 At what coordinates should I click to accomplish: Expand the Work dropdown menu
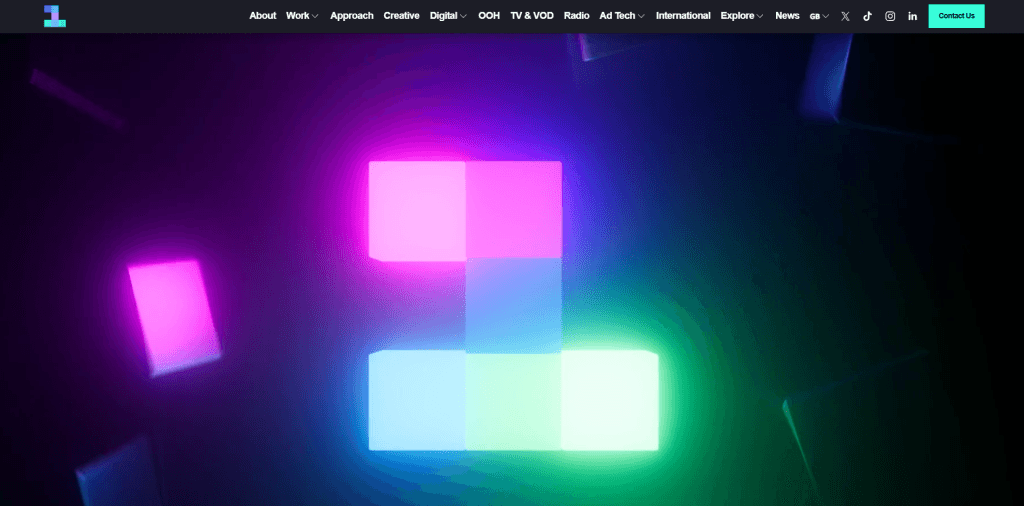click(302, 16)
